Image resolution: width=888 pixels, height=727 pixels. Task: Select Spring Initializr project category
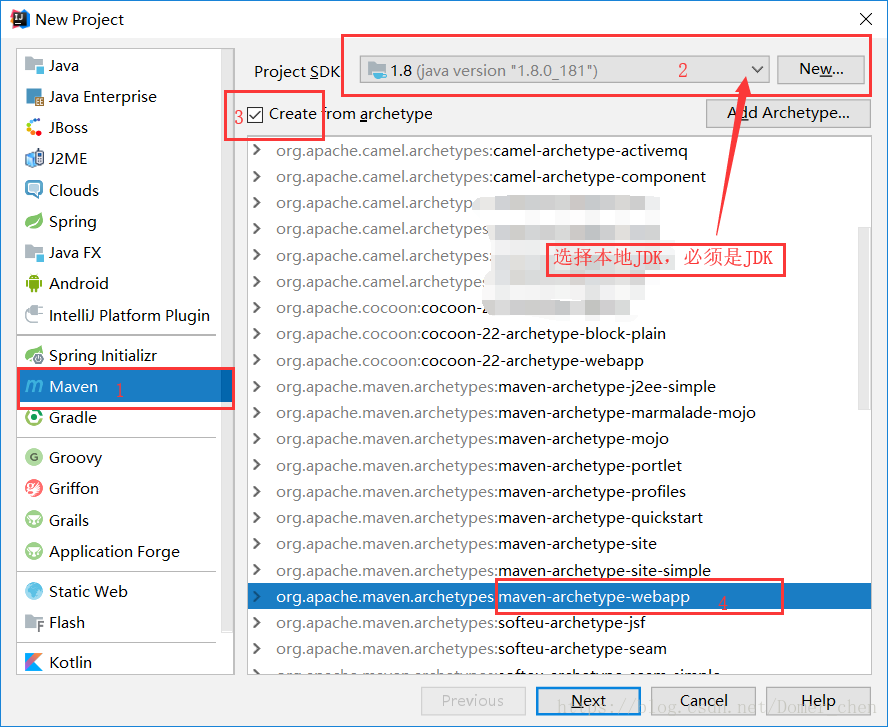(119, 355)
